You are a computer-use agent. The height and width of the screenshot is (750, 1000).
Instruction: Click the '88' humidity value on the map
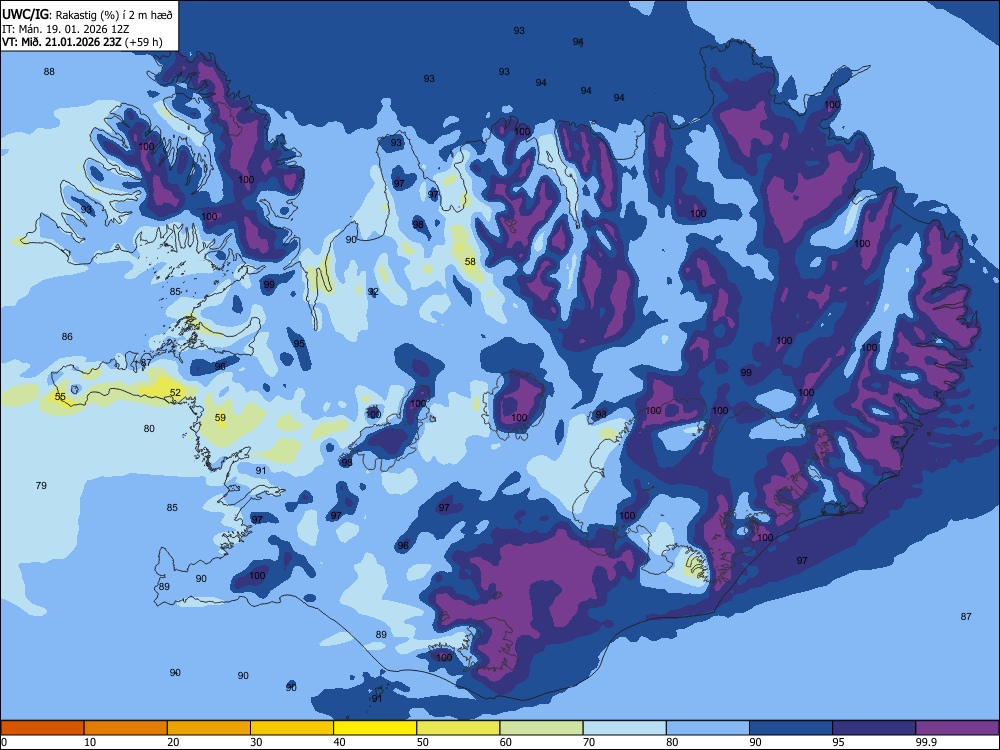[x=49, y=71]
